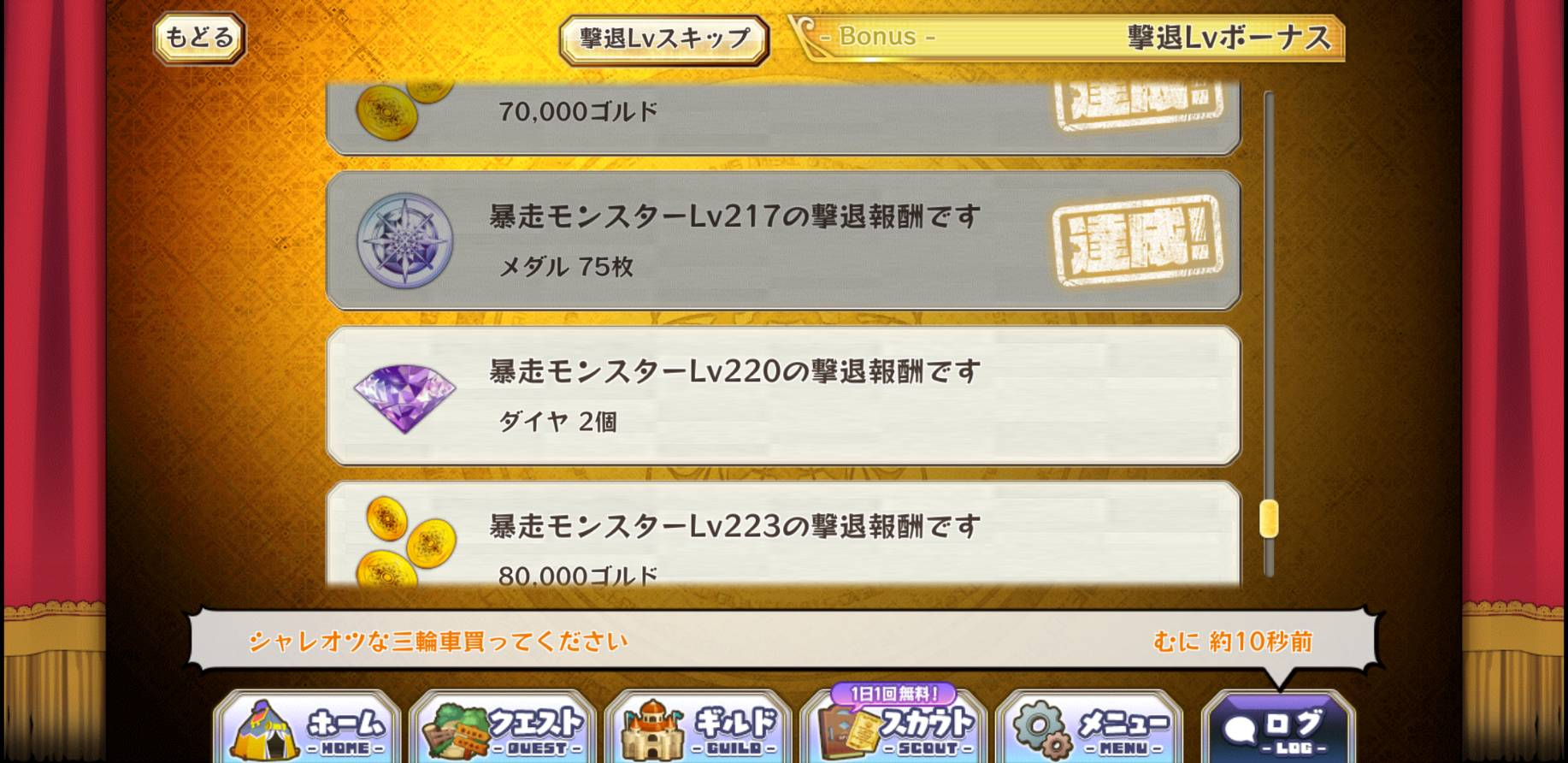Open the chat message from むに

(x=782, y=641)
